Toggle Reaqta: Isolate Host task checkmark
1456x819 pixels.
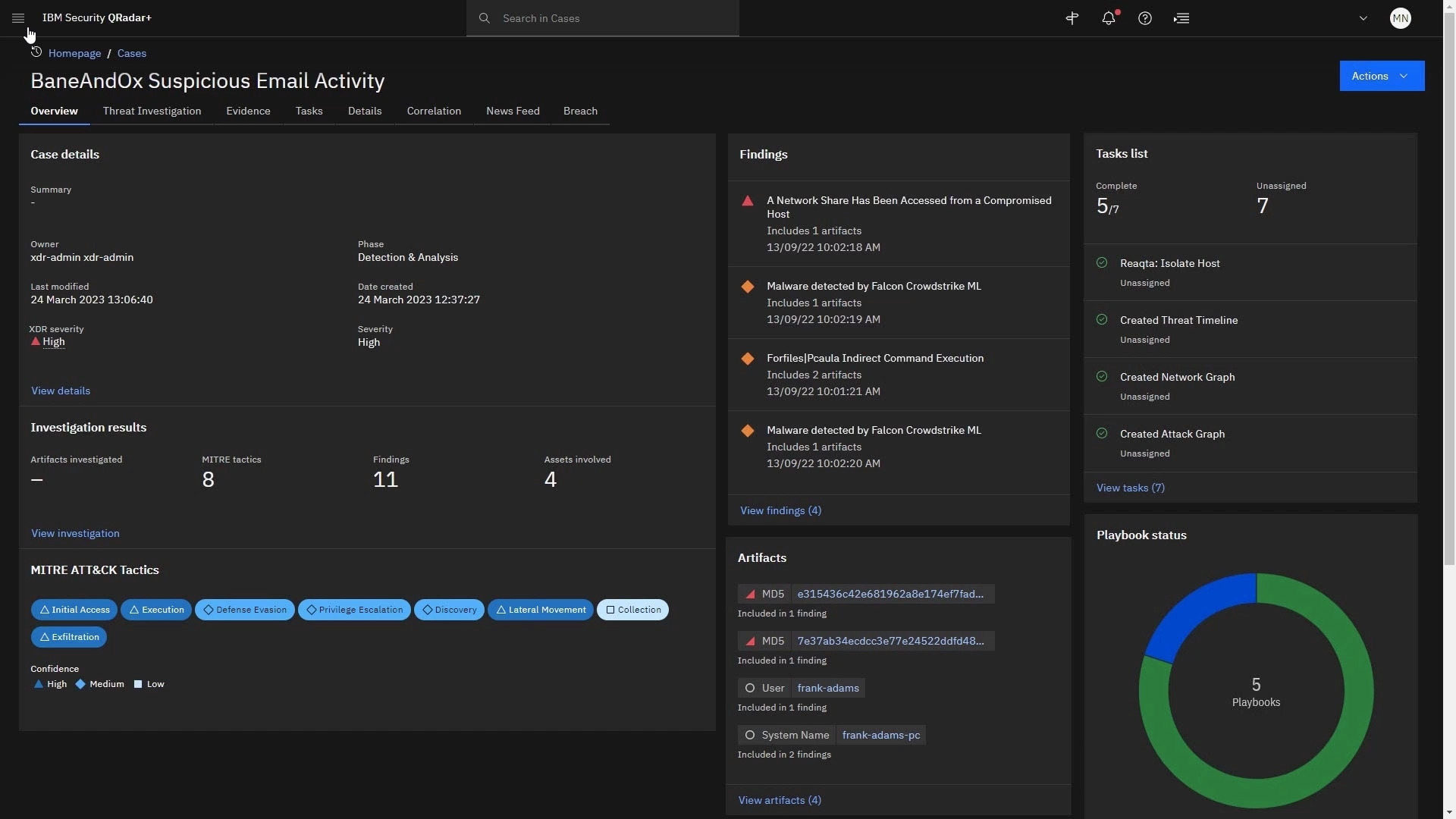tap(1102, 263)
